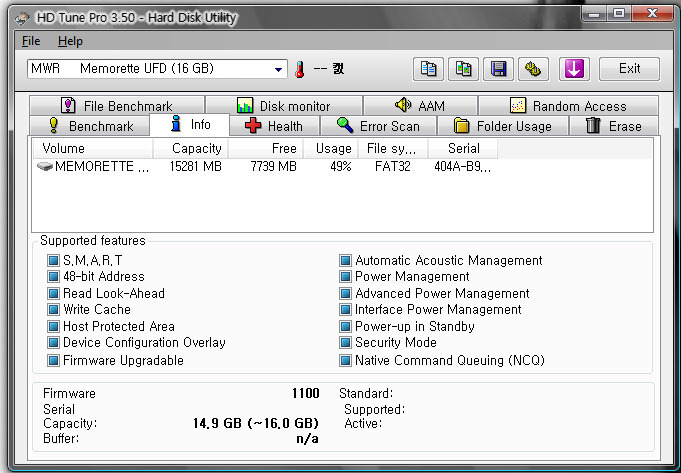Click the Usage column header
This screenshot has height=473, width=681.
331,149
